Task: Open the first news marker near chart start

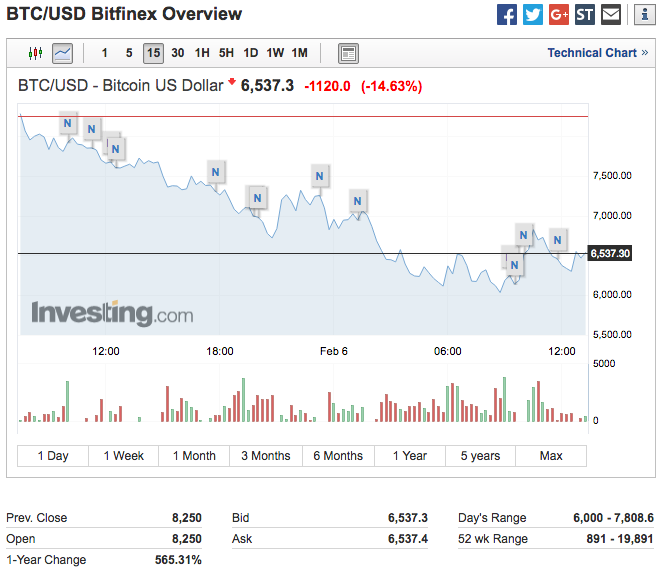Action: (x=68, y=123)
